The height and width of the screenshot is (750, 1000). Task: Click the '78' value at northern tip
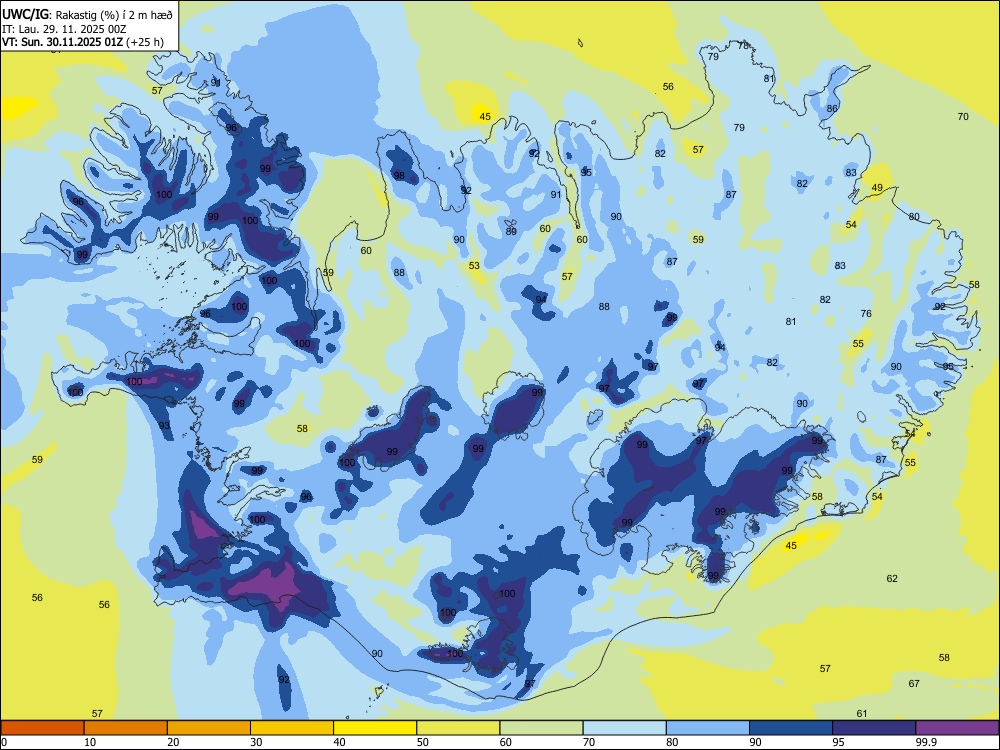click(x=743, y=45)
